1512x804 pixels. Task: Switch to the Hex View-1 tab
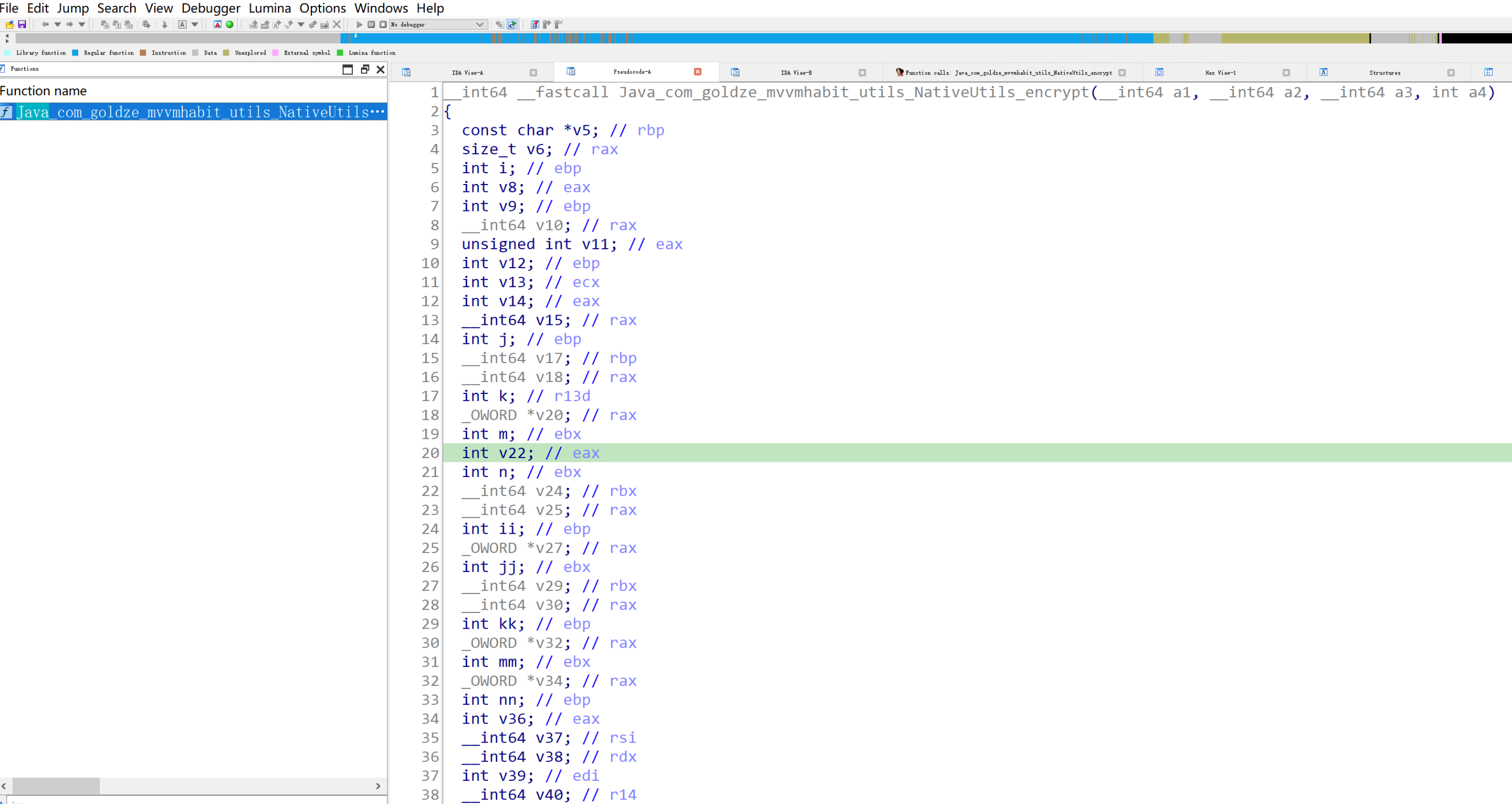pyautogui.click(x=1220, y=73)
